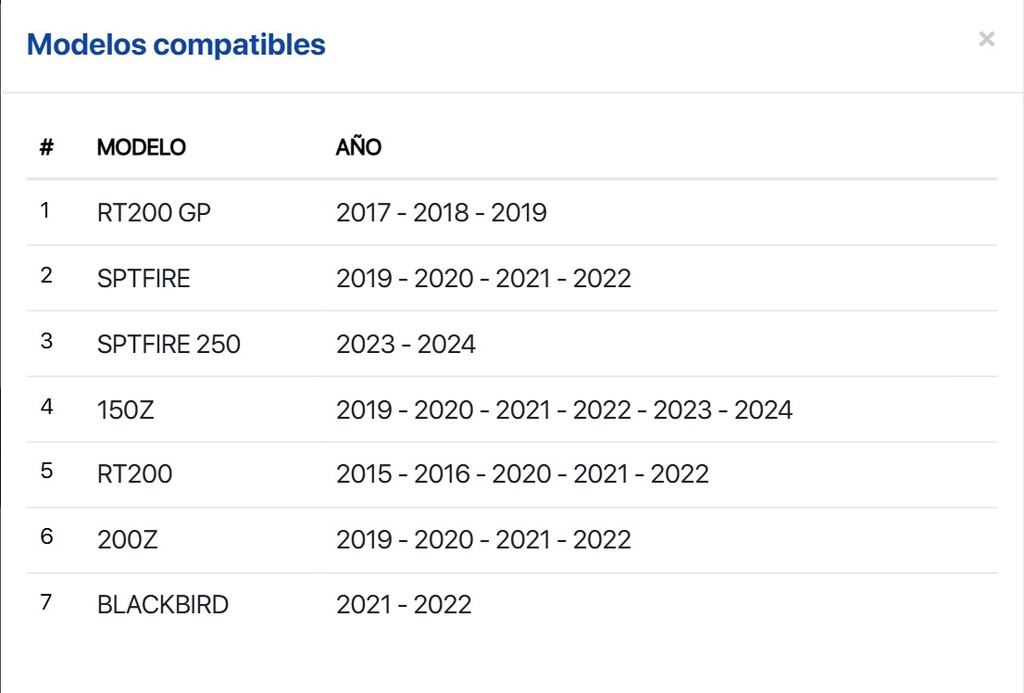1024x693 pixels.
Task: Select the 150Z model row
Action: click(x=126, y=409)
